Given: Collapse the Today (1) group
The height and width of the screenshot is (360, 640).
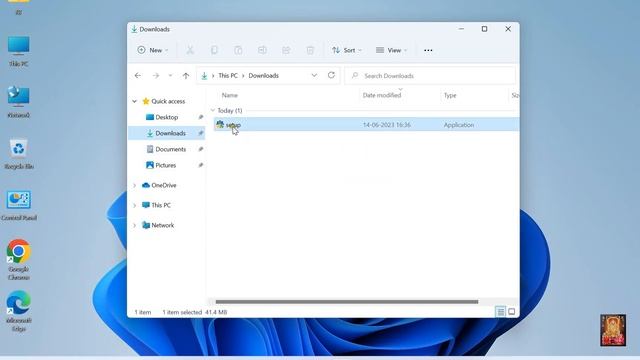Looking at the screenshot, I should 213,111.
